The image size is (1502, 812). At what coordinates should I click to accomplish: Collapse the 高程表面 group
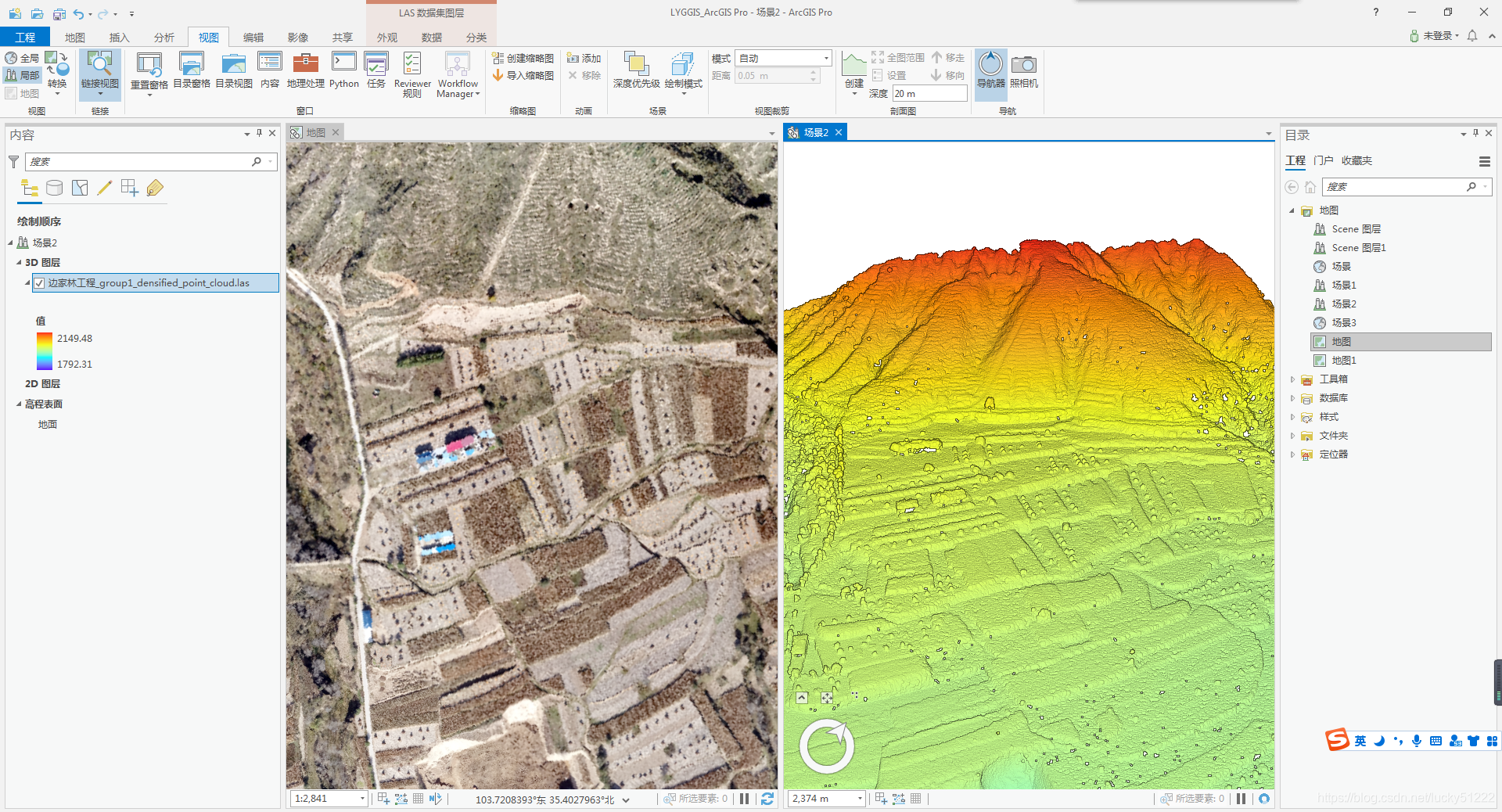coord(19,404)
